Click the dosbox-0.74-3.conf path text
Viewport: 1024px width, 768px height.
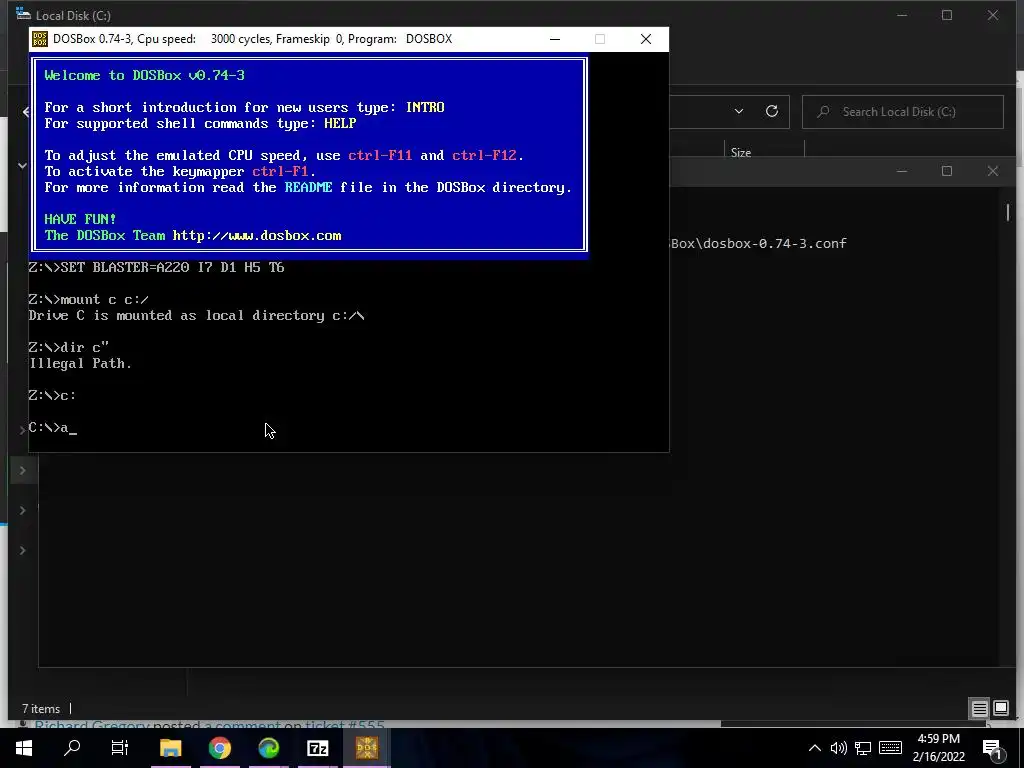click(759, 243)
